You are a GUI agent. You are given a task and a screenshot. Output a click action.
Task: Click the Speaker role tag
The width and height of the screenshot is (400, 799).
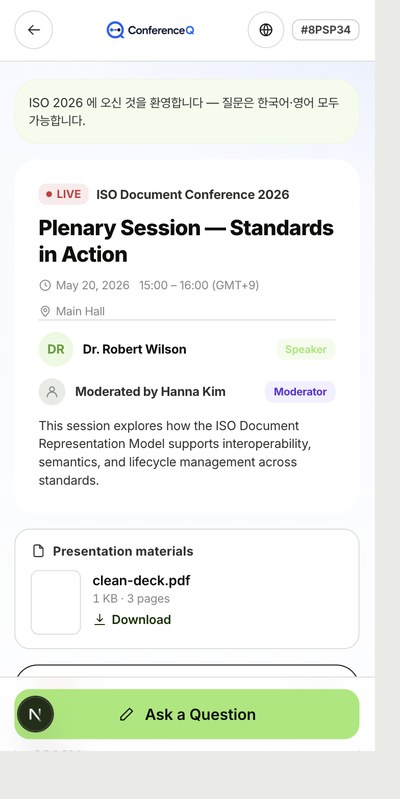306,350
